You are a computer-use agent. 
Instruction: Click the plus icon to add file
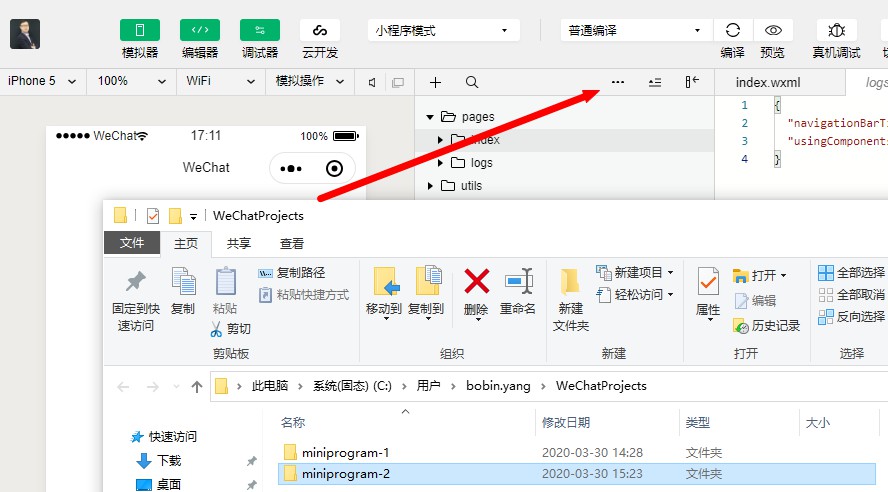point(435,82)
